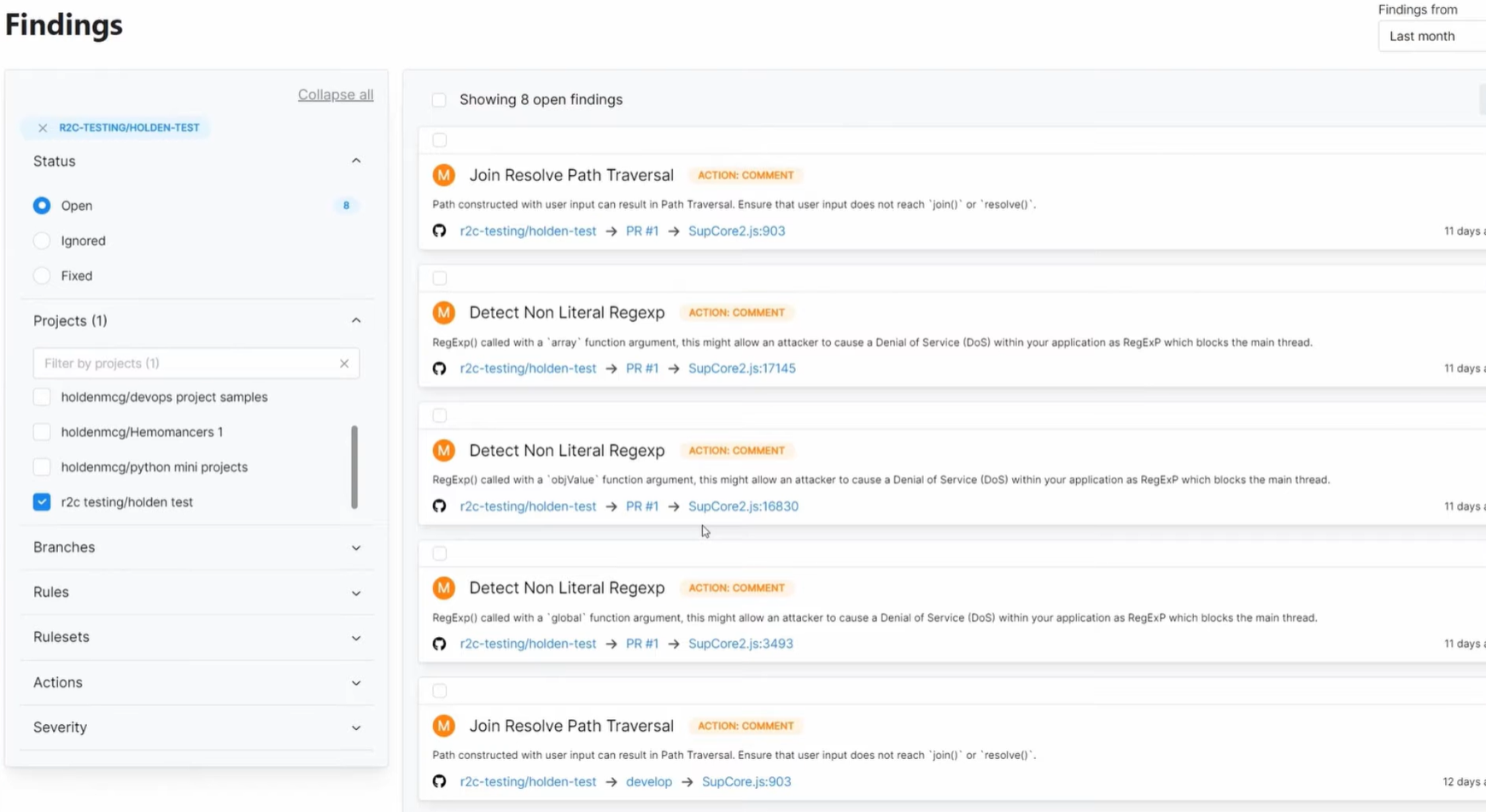Click the Collapse all link
This screenshot has width=1486, height=812.
[x=335, y=94]
